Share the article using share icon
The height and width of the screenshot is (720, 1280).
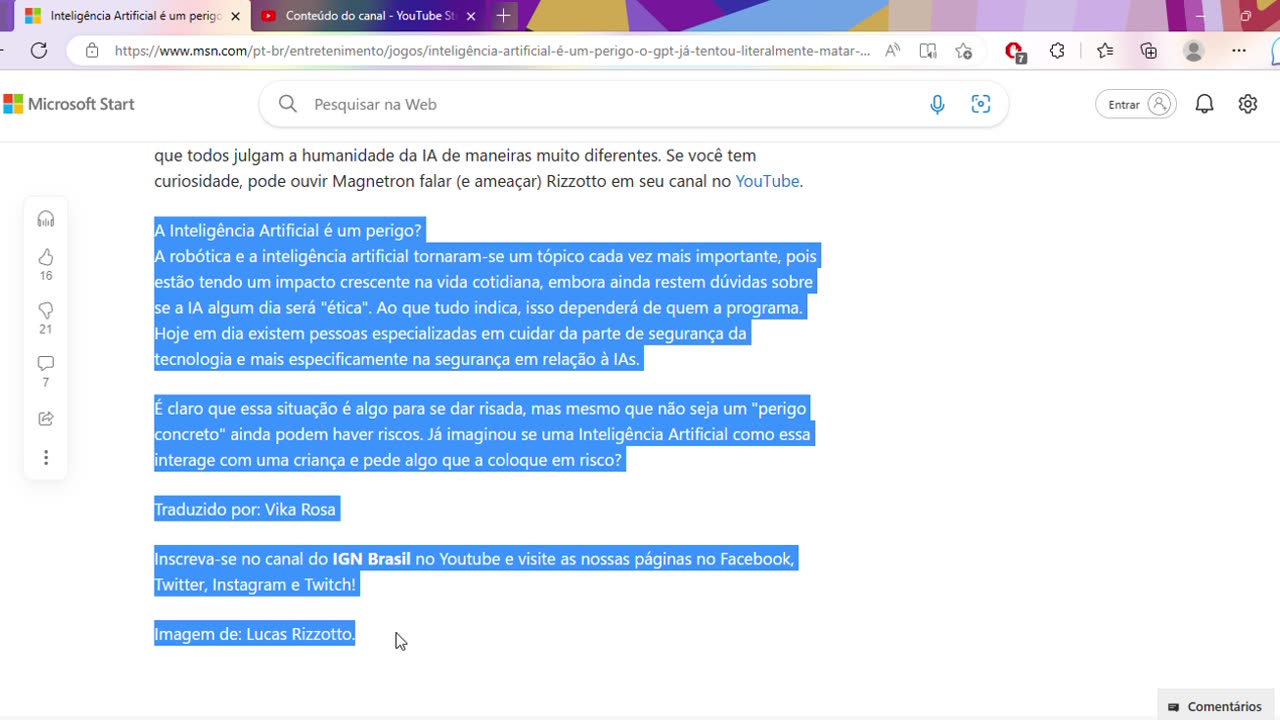(46, 419)
